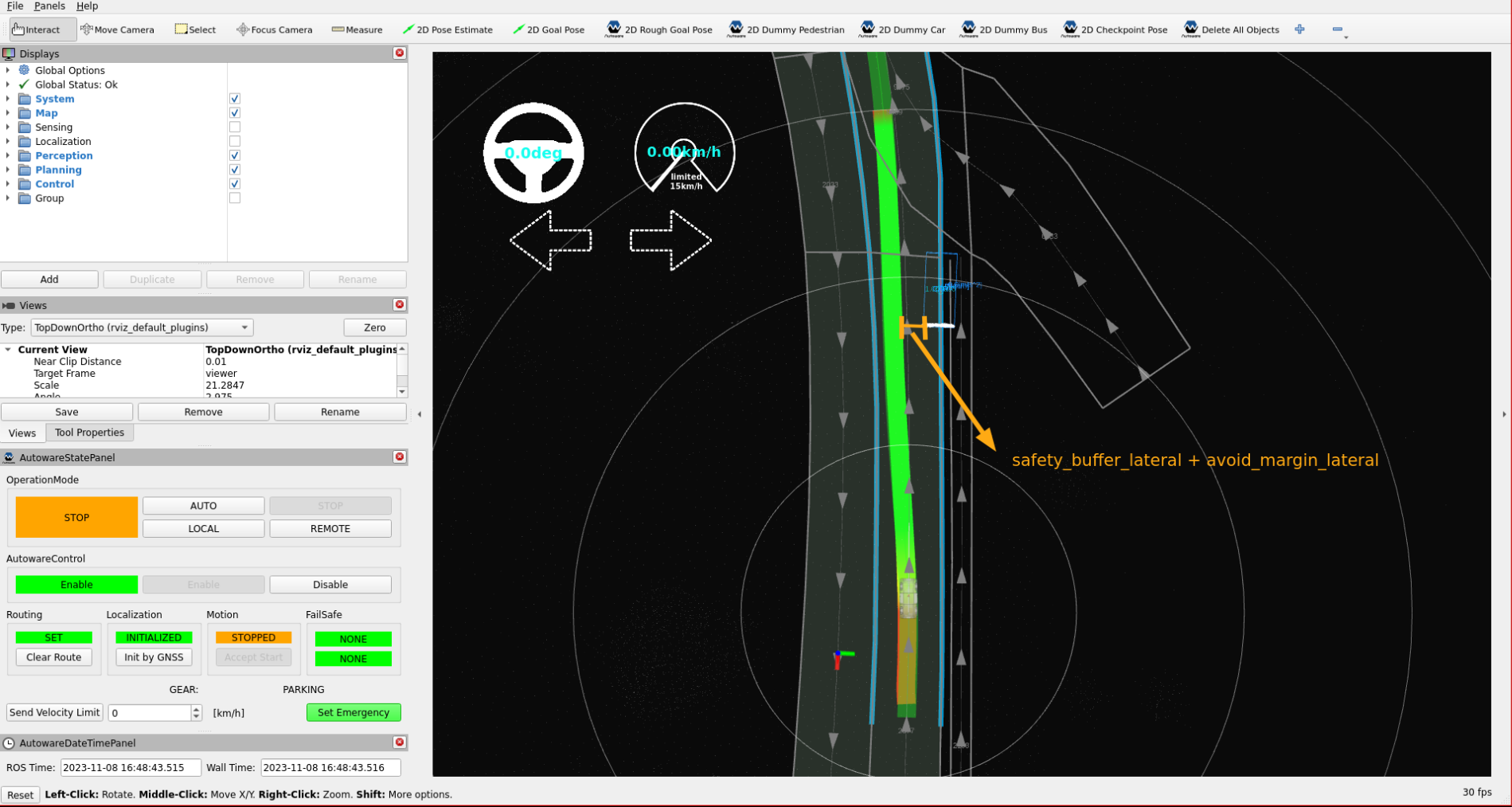Choose the 2D Pose Estimate tool

pyautogui.click(x=447, y=29)
